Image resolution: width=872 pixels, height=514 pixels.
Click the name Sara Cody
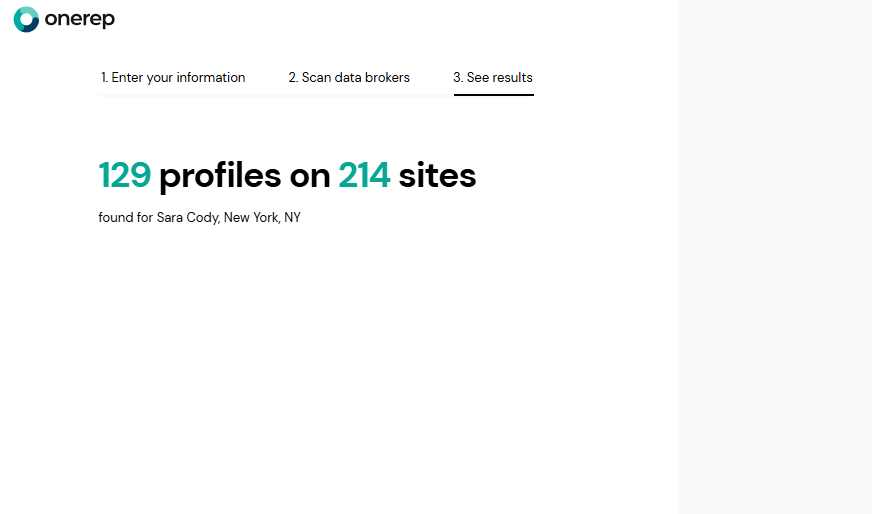187,217
